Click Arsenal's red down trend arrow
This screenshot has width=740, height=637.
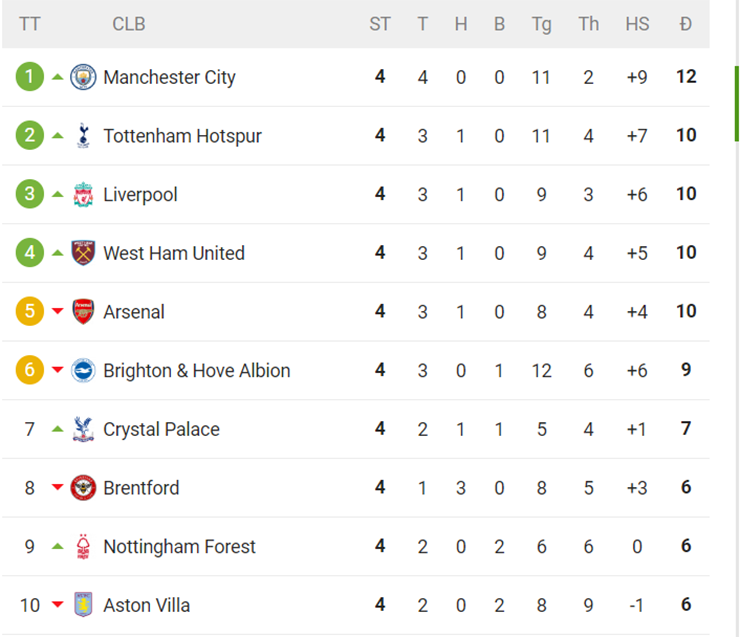[57, 312]
